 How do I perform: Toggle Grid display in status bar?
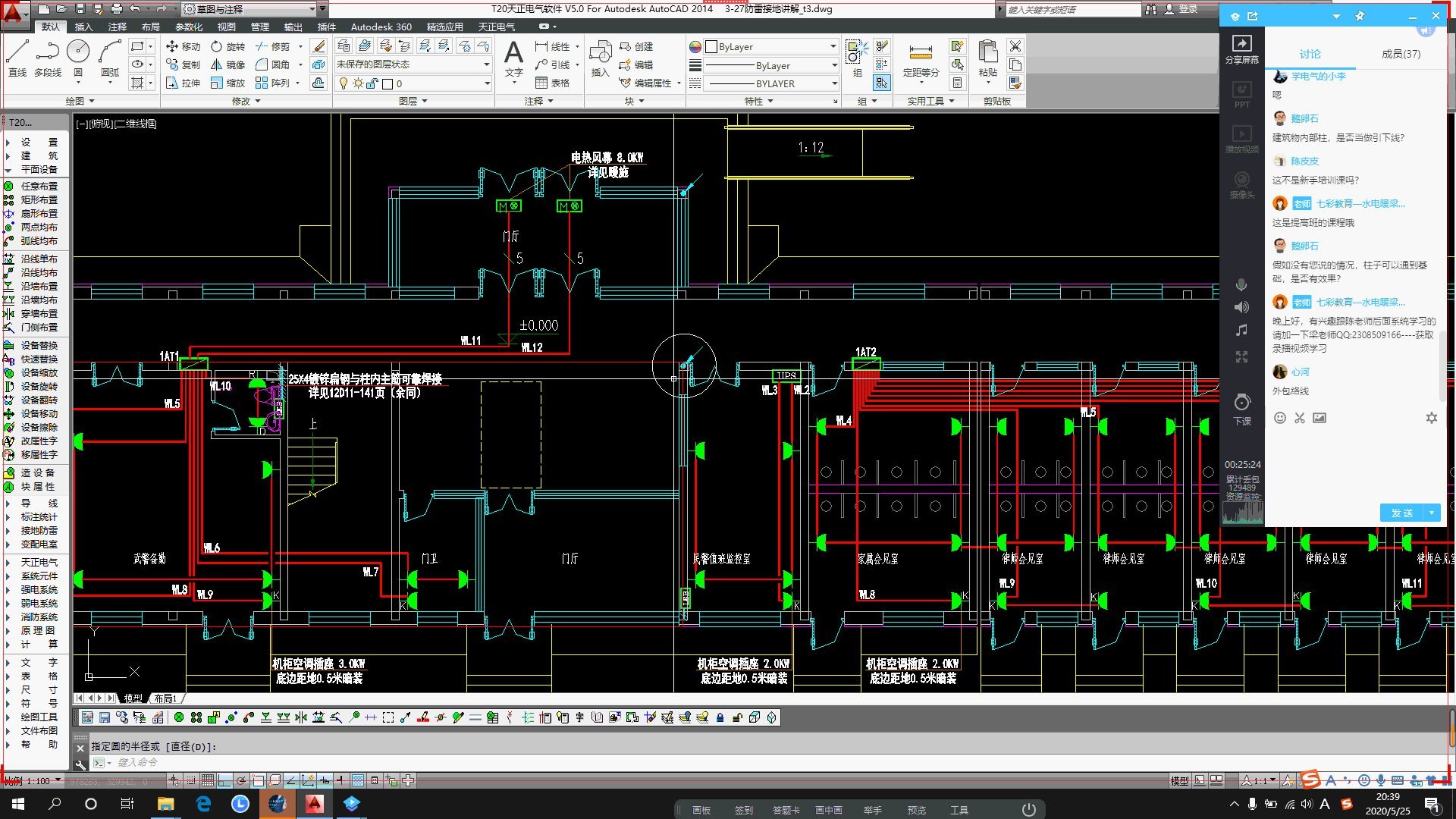(208, 780)
